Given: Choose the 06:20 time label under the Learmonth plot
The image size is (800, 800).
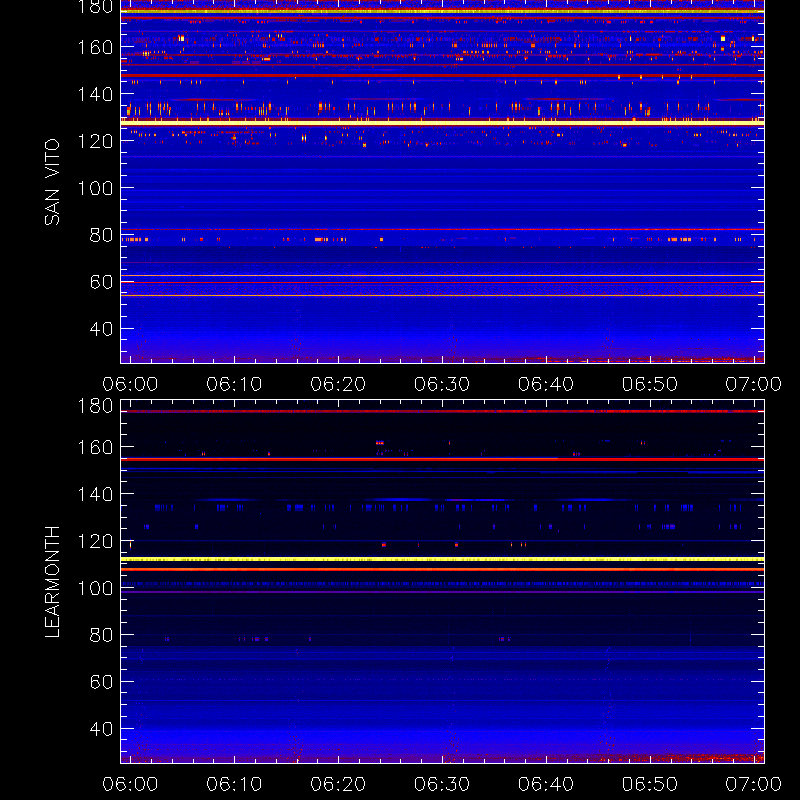Looking at the screenshot, I should 338,784.
